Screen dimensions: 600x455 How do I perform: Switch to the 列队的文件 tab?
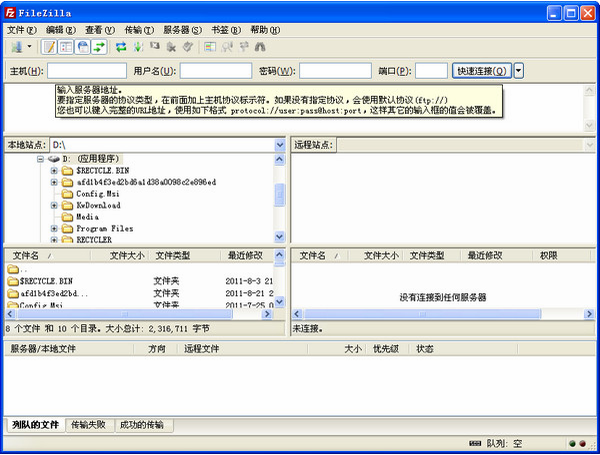tap(35, 425)
